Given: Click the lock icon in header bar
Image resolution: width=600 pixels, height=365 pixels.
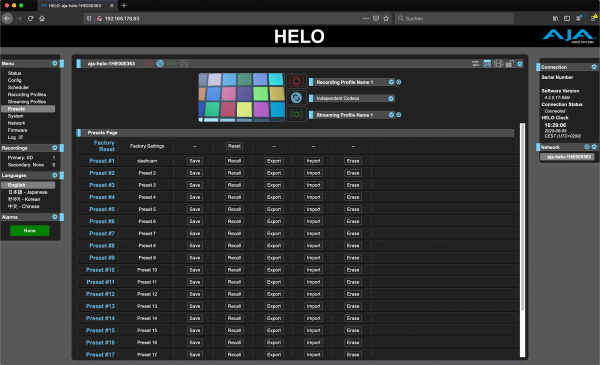Looking at the screenshot, I should coord(509,64).
